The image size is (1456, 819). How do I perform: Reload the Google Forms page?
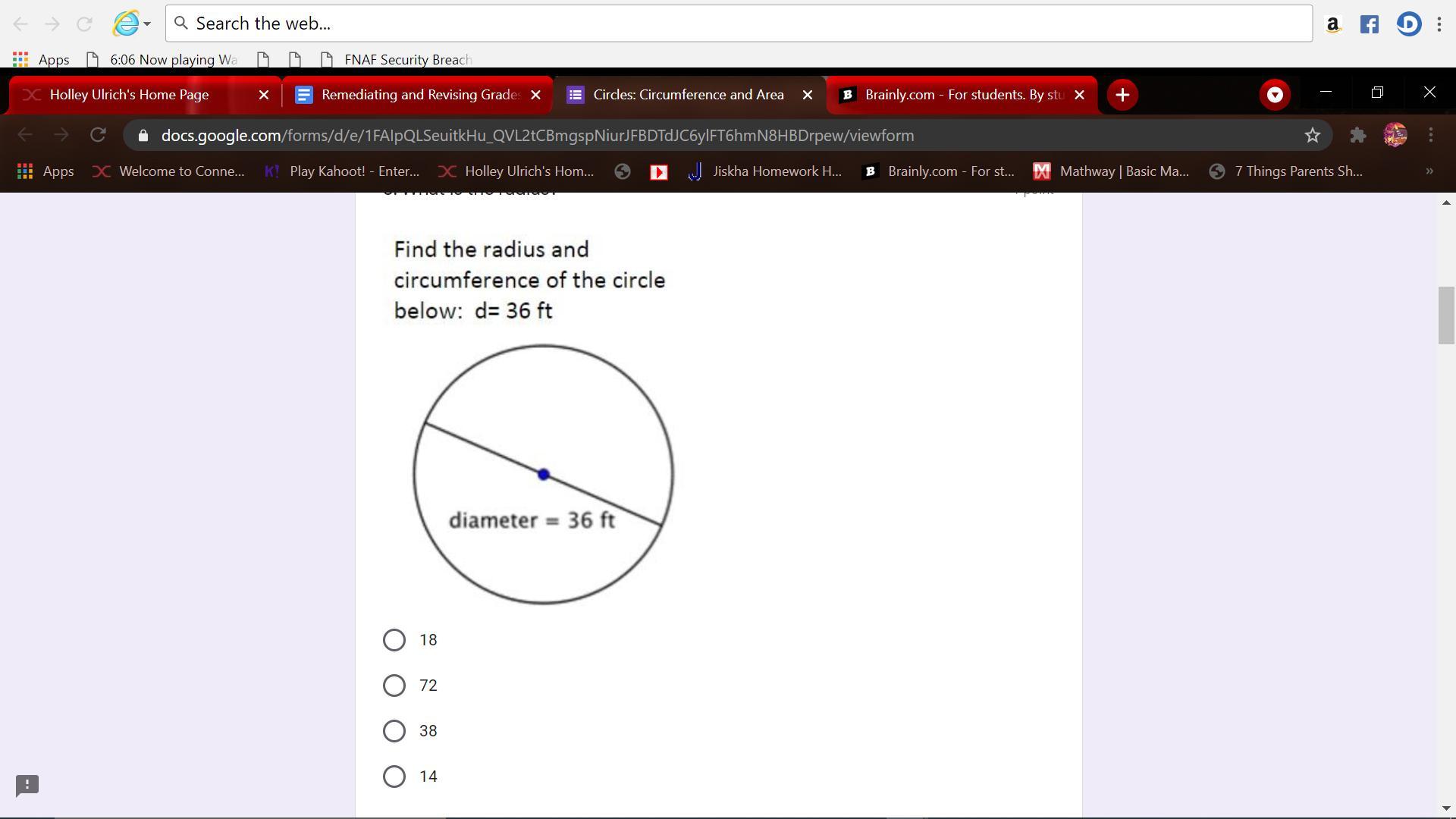click(x=98, y=136)
